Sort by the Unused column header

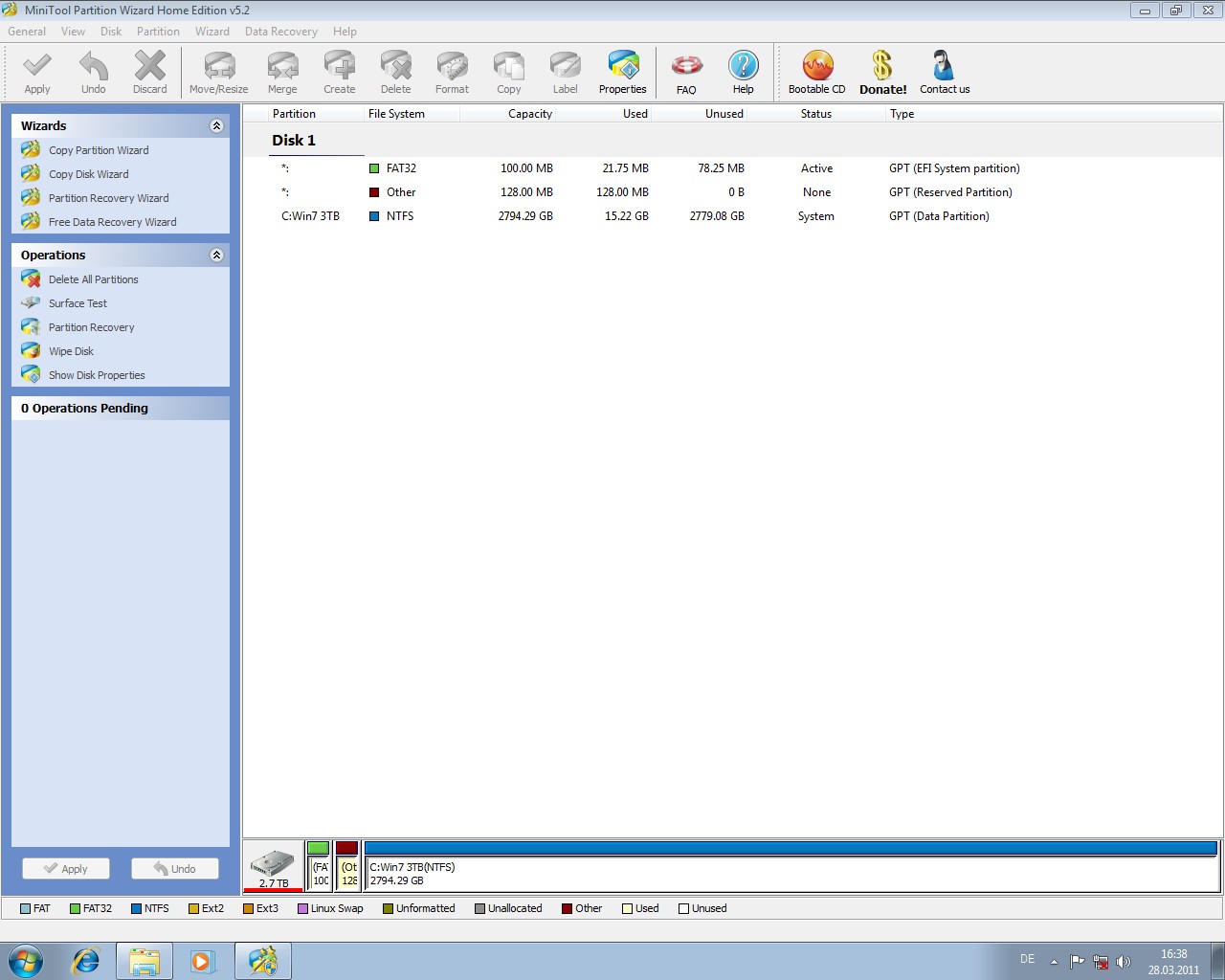[x=700, y=113]
